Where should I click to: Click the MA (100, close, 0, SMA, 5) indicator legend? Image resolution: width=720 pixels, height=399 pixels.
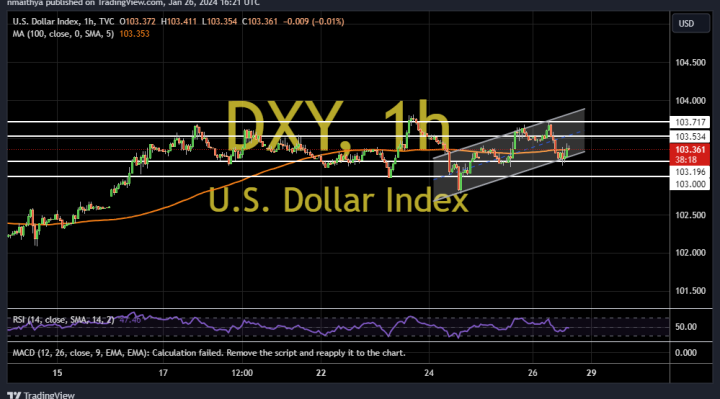coord(63,34)
